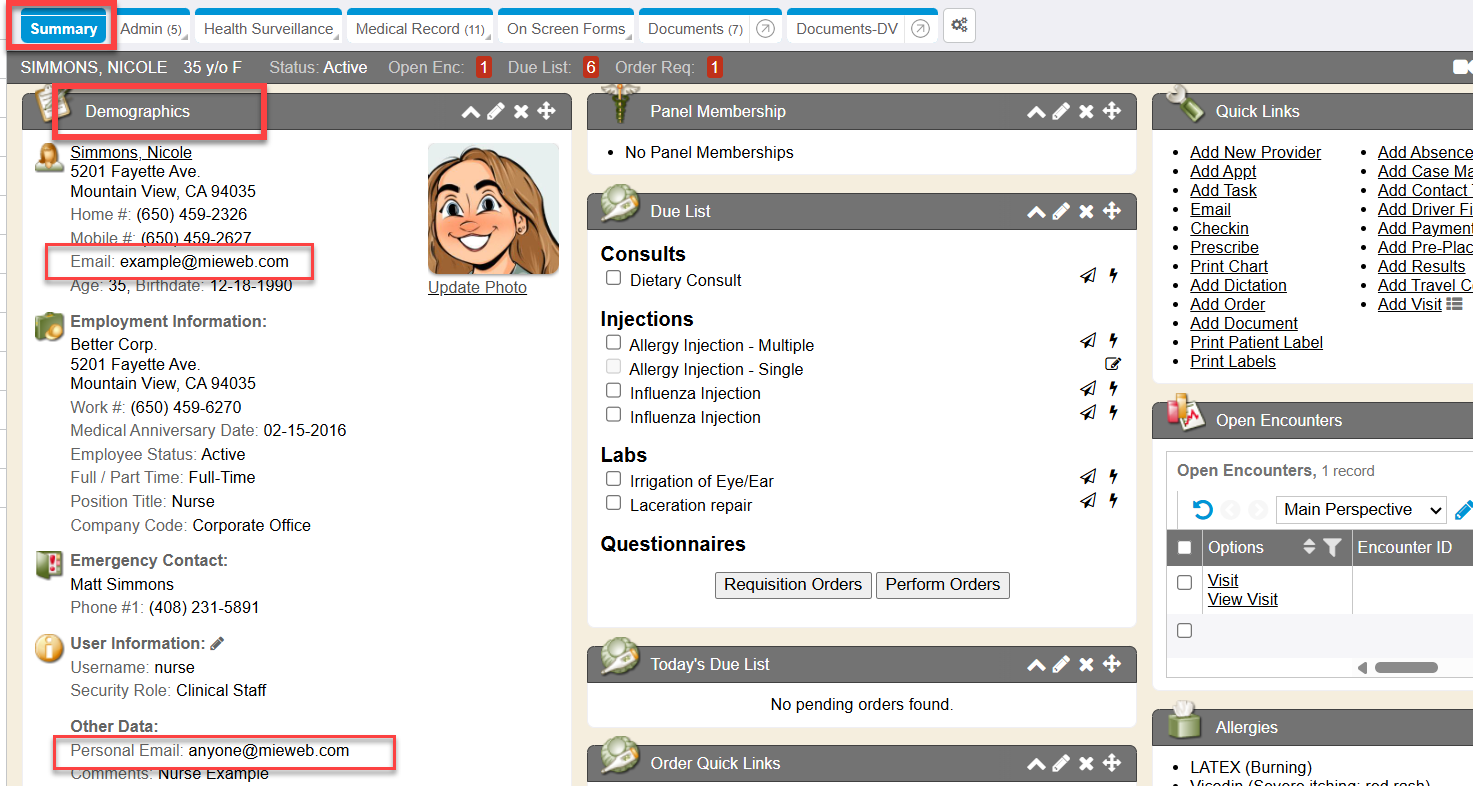Viewport: 1473px width, 786px height.
Task: Tick the Allergy Injection - Multiple checkbox
Action: coord(614,342)
